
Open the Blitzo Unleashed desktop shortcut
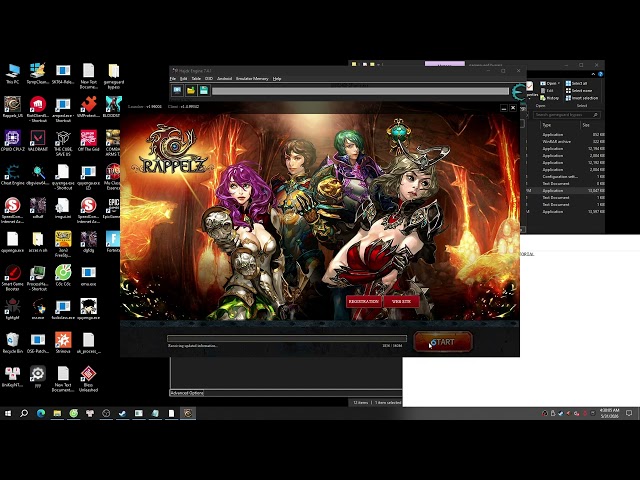pyautogui.click(x=89, y=379)
